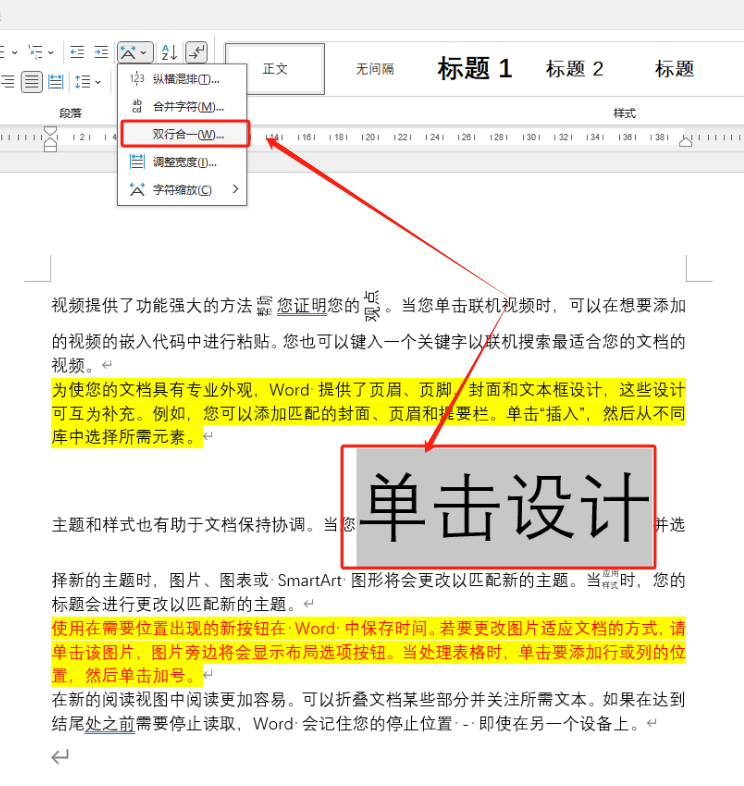Click the 纵横混排 123 icon in menu
Image resolution: width=744 pixels, height=786 pixels.
tap(137, 79)
